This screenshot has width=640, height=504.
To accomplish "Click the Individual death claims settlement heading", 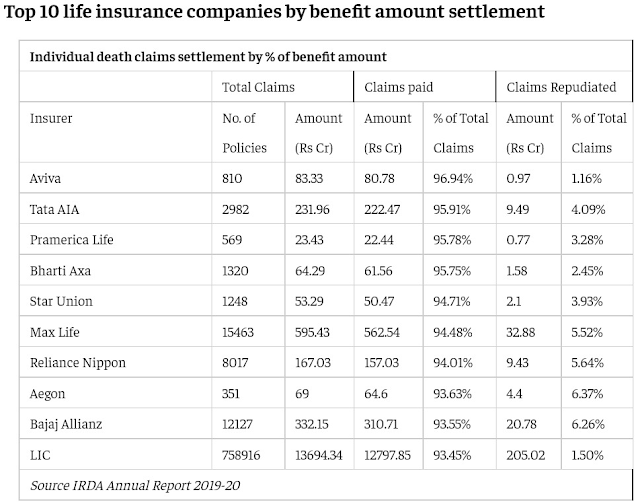I will [208, 56].
